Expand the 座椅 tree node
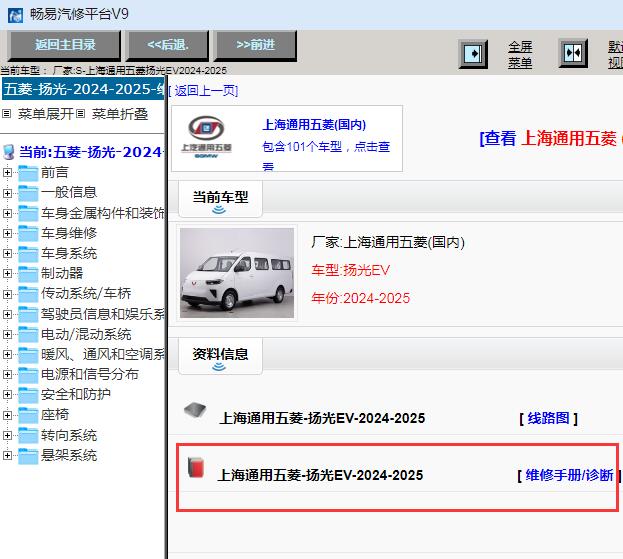The width and height of the screenshot is (623, 559). 7,415
